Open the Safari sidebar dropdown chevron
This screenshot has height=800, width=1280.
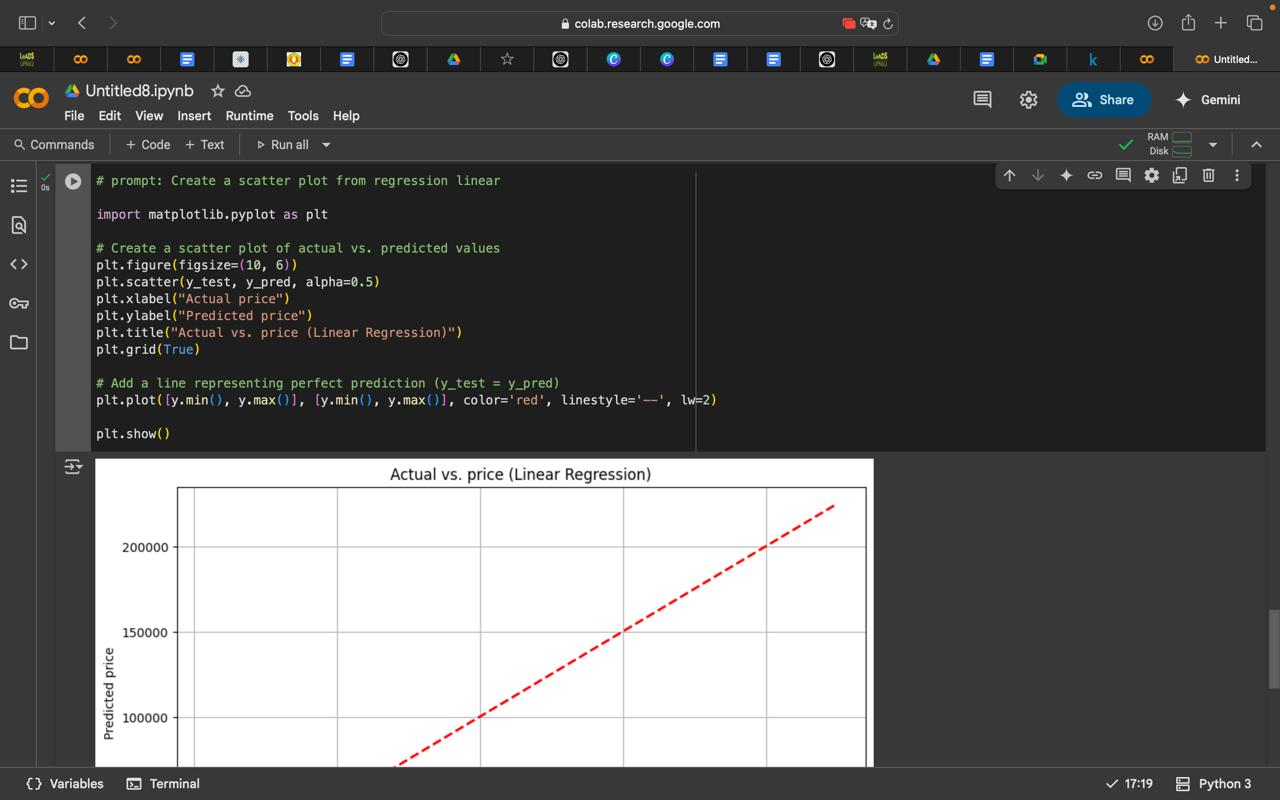(51, 23)
